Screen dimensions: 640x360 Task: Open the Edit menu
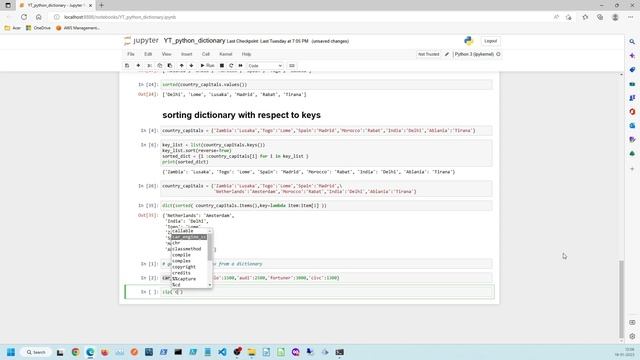[x=148, y=54]
